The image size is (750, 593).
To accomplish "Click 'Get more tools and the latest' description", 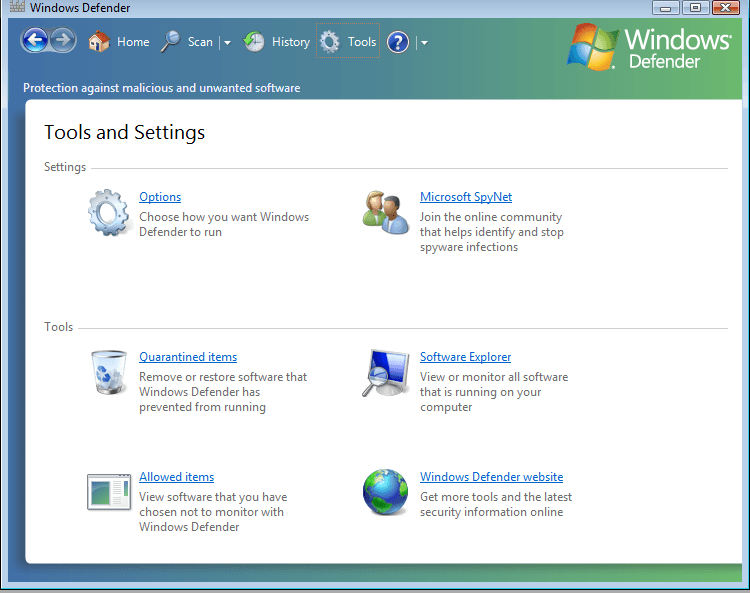I will [x=496, y=504].
